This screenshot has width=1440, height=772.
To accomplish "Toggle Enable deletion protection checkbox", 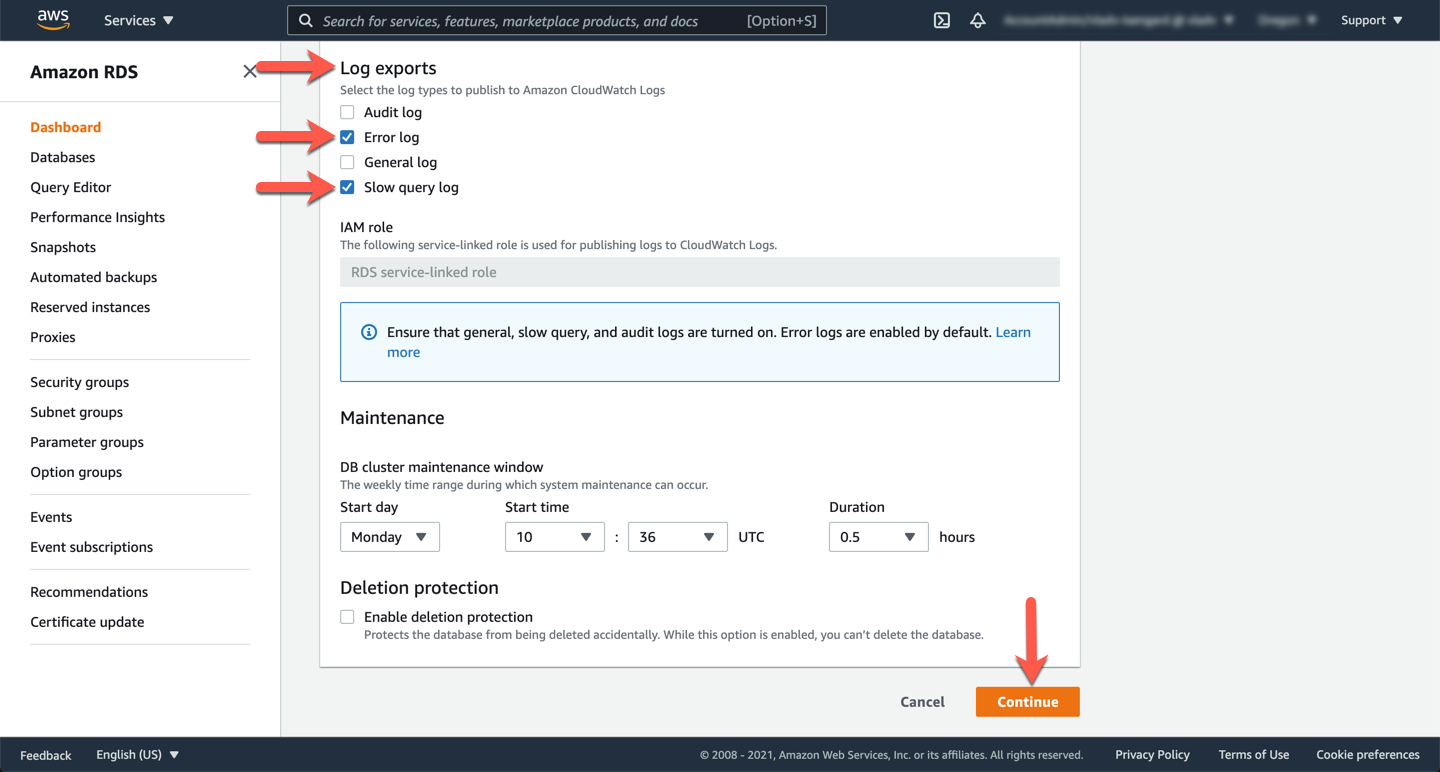I will pos(347,617).
